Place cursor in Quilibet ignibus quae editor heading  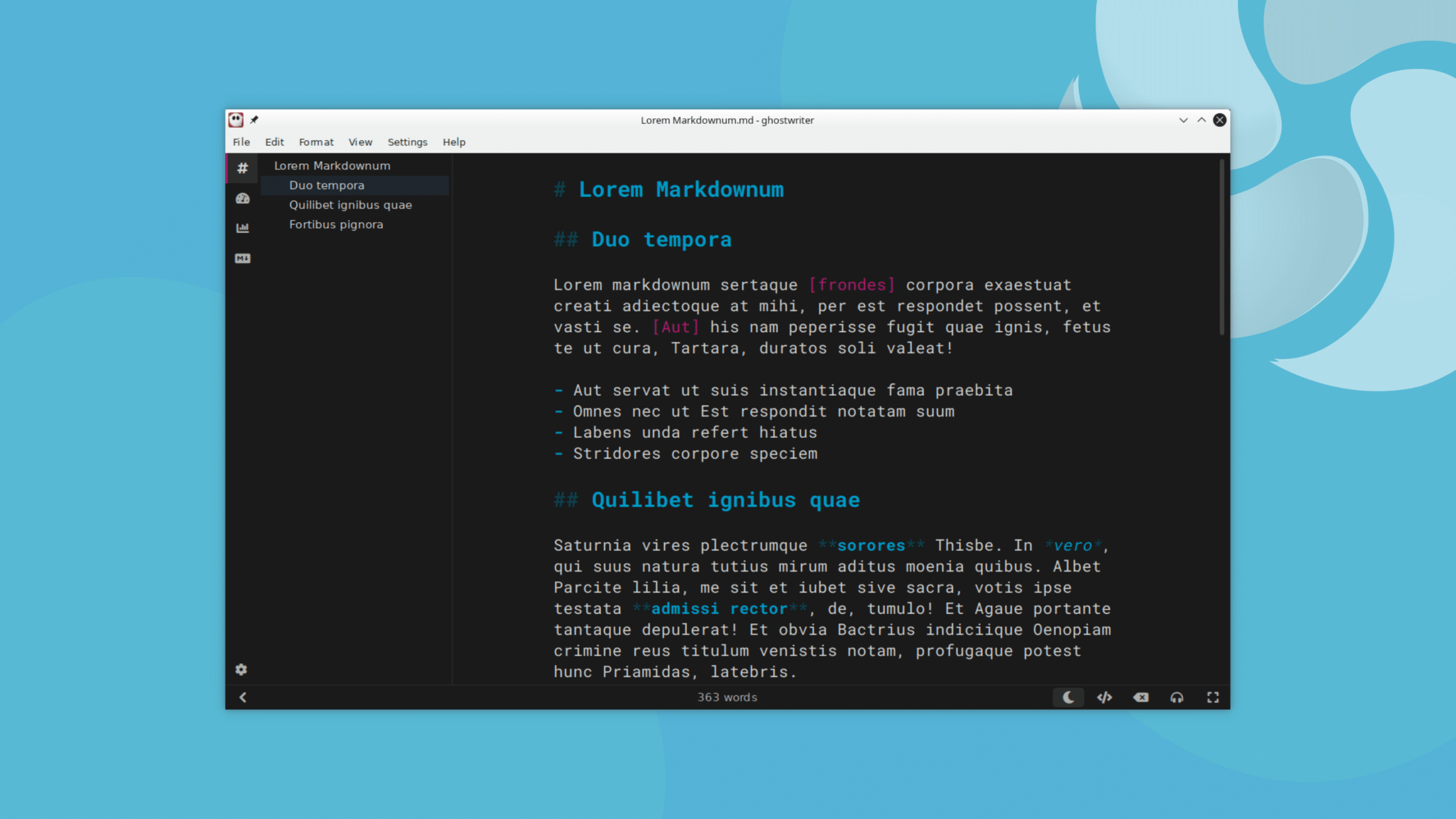[x=726, y=500]
